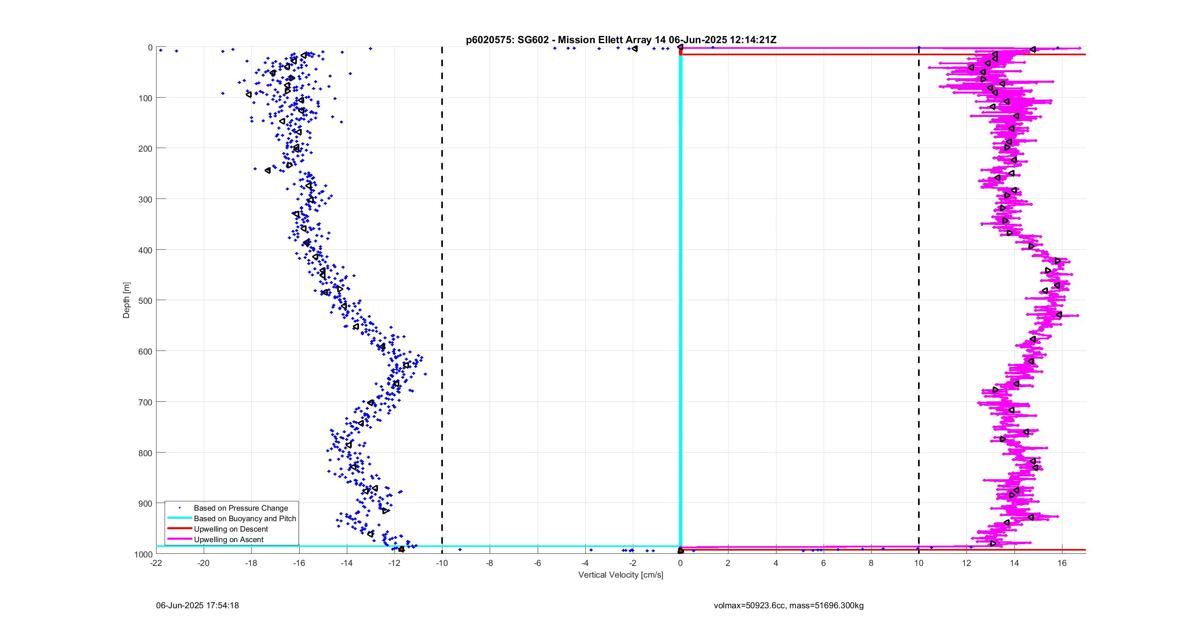Click x-axis tick label '12'
This screenshot has width=1200, height=622.
click(967, 562)
